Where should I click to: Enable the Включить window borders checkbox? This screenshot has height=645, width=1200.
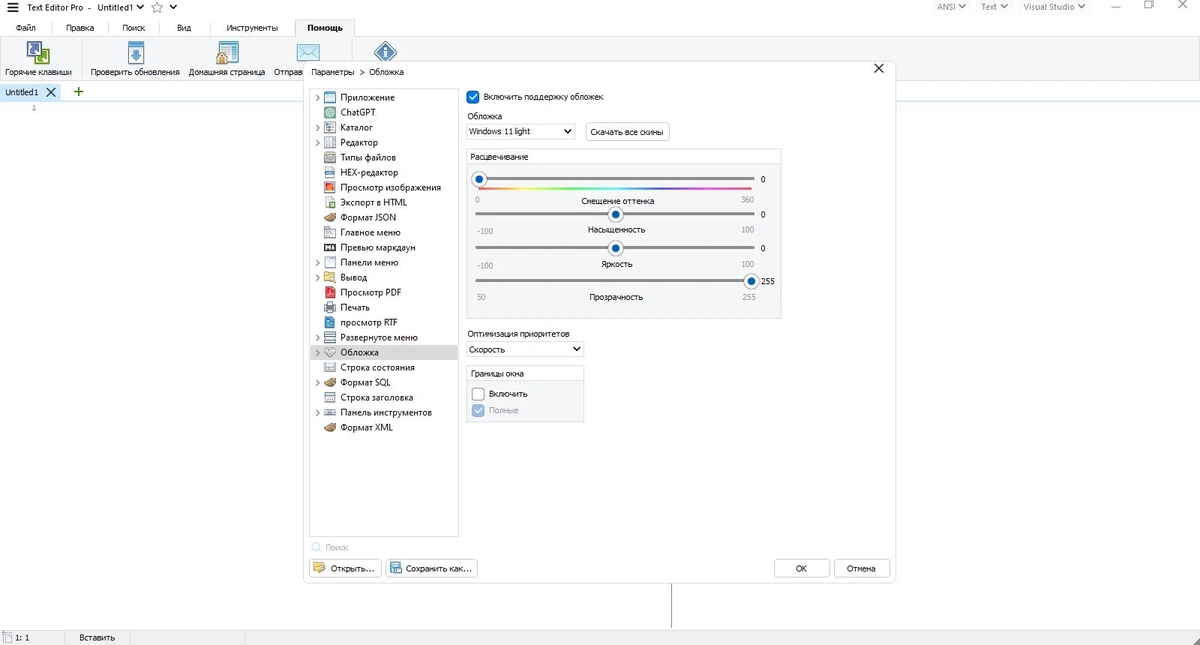[x=478, y=394]
